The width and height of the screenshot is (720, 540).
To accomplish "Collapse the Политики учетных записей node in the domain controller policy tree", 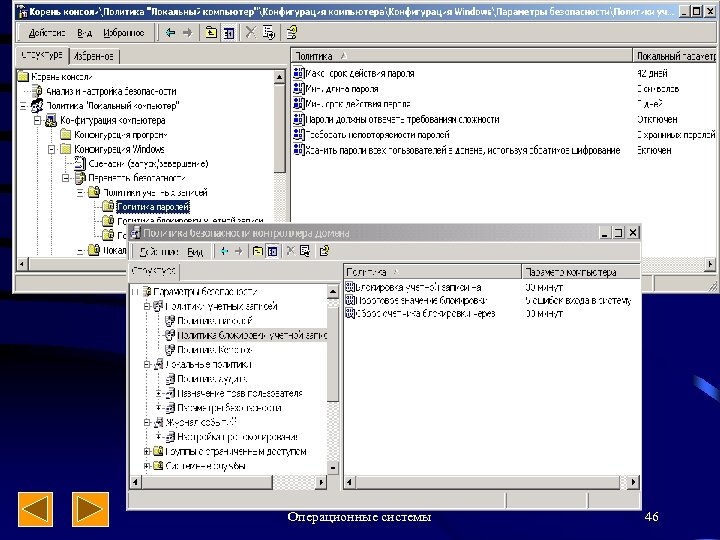I will pyautogui.click(x=147, y=306).
